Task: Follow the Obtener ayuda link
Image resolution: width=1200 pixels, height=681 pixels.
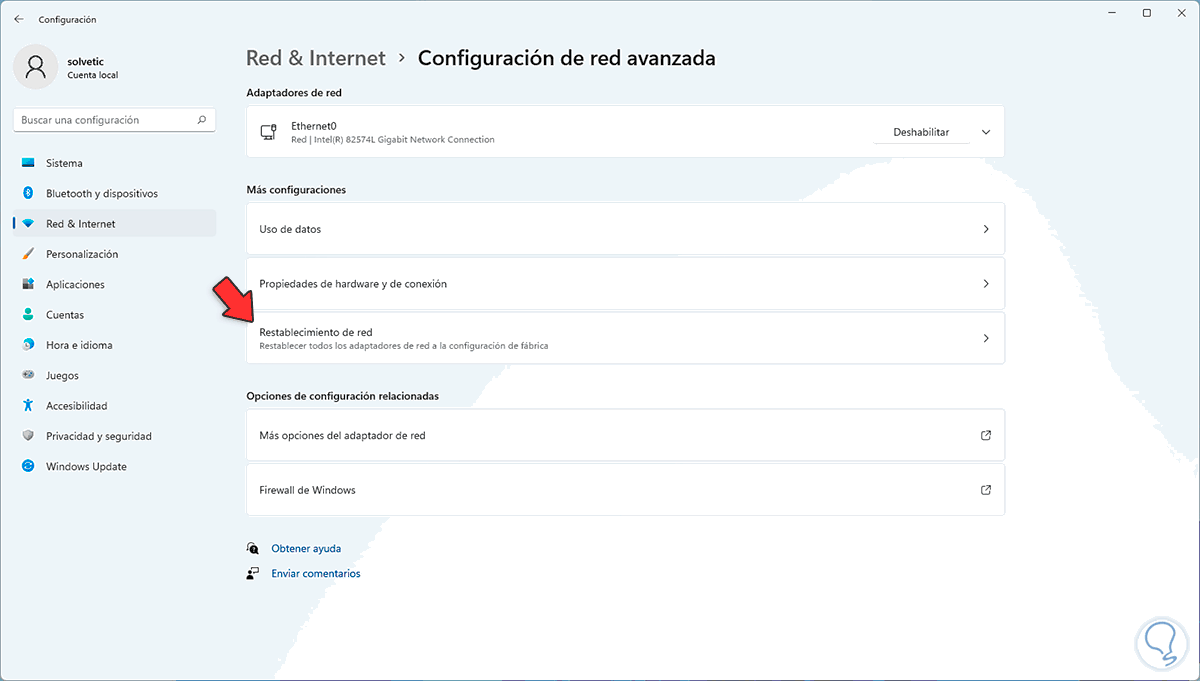Action: (306, 548)
